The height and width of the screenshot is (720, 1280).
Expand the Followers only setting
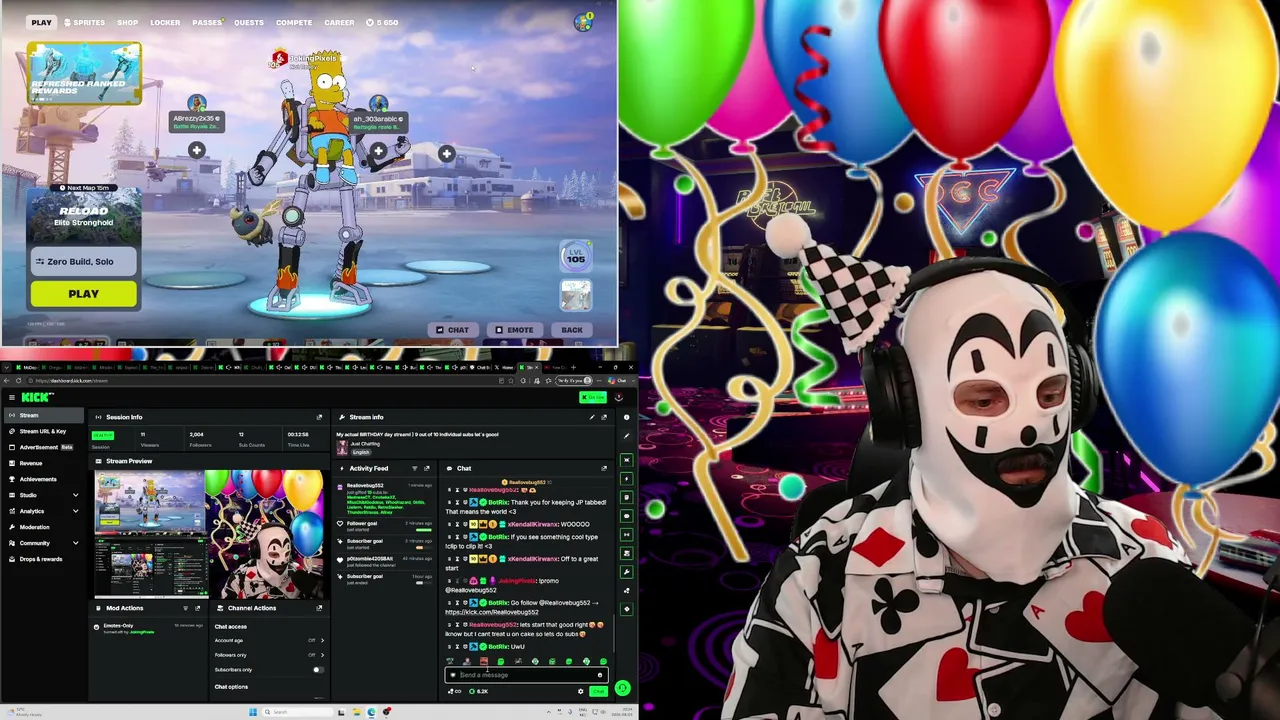(270, 655)
